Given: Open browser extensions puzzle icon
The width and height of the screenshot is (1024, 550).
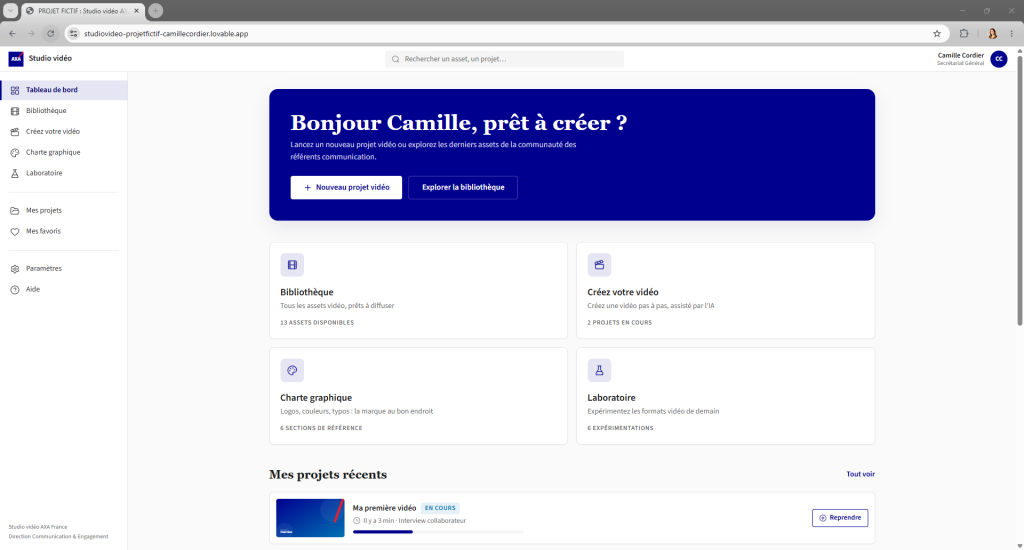Looking at the screenshot, I should point(964,33).
